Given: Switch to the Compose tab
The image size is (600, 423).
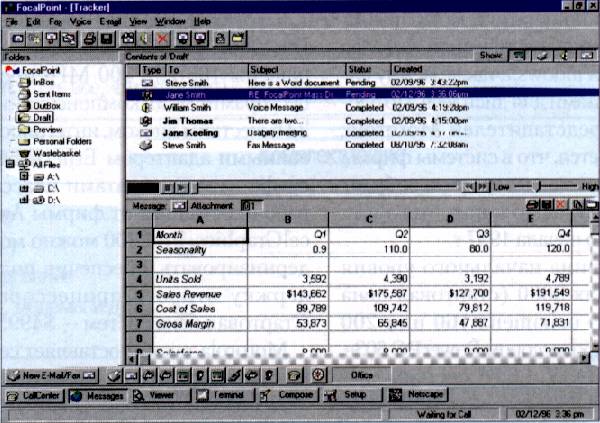Looking at the screenshot, I should (289, 395).
